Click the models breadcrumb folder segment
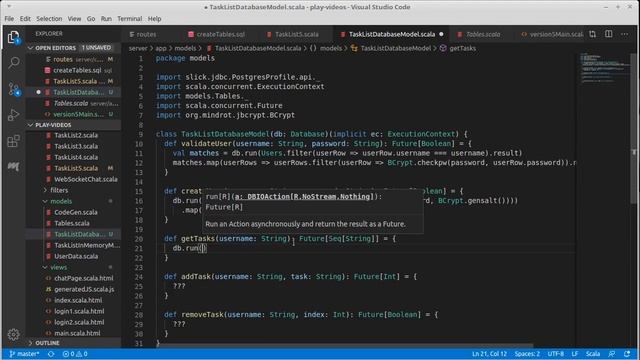Screen dimensions: 640x360 pyautogui.click(x=185, y=48)
